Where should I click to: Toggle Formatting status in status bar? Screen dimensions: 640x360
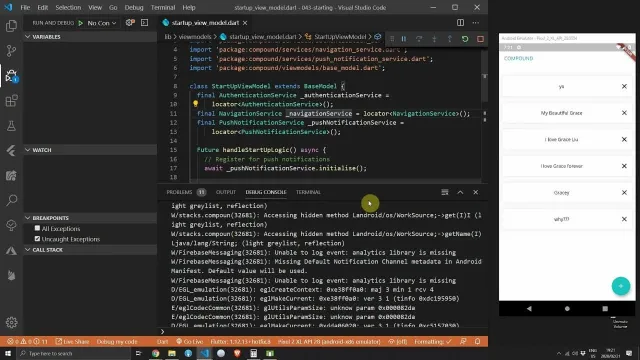(x=433, y=342)
